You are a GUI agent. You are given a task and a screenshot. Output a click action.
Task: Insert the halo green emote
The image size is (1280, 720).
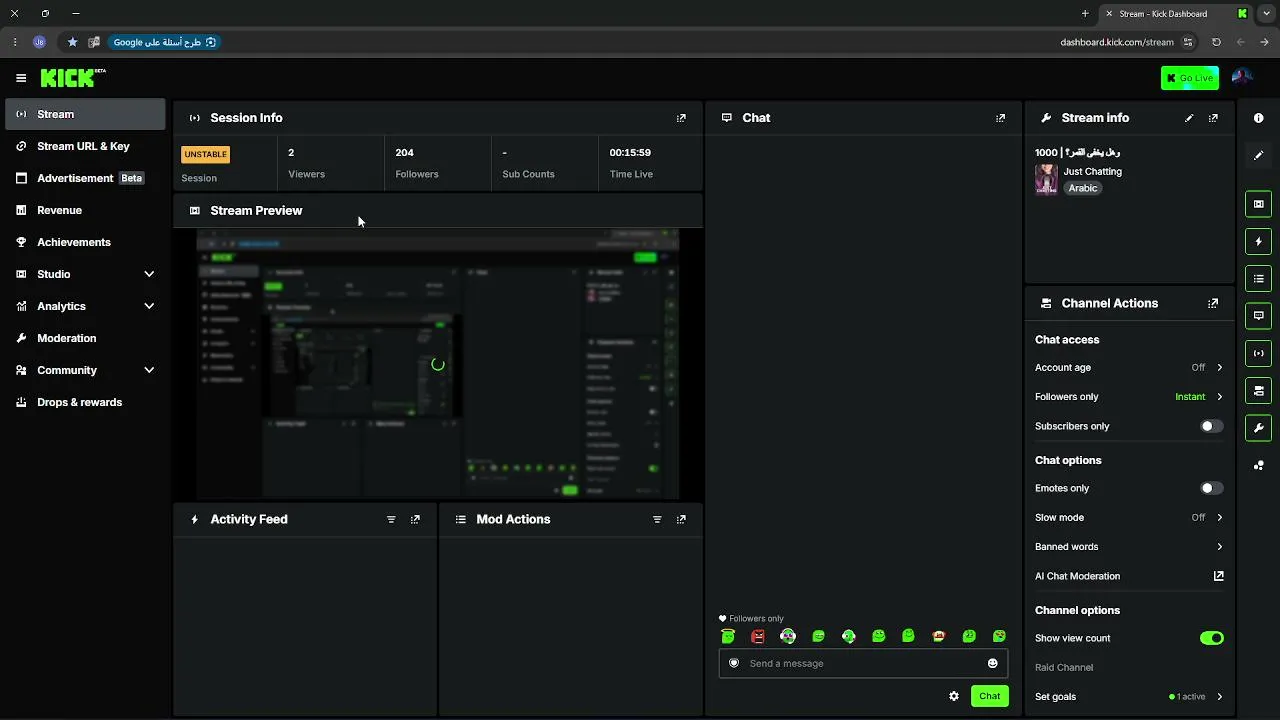[x=728, y=636]
